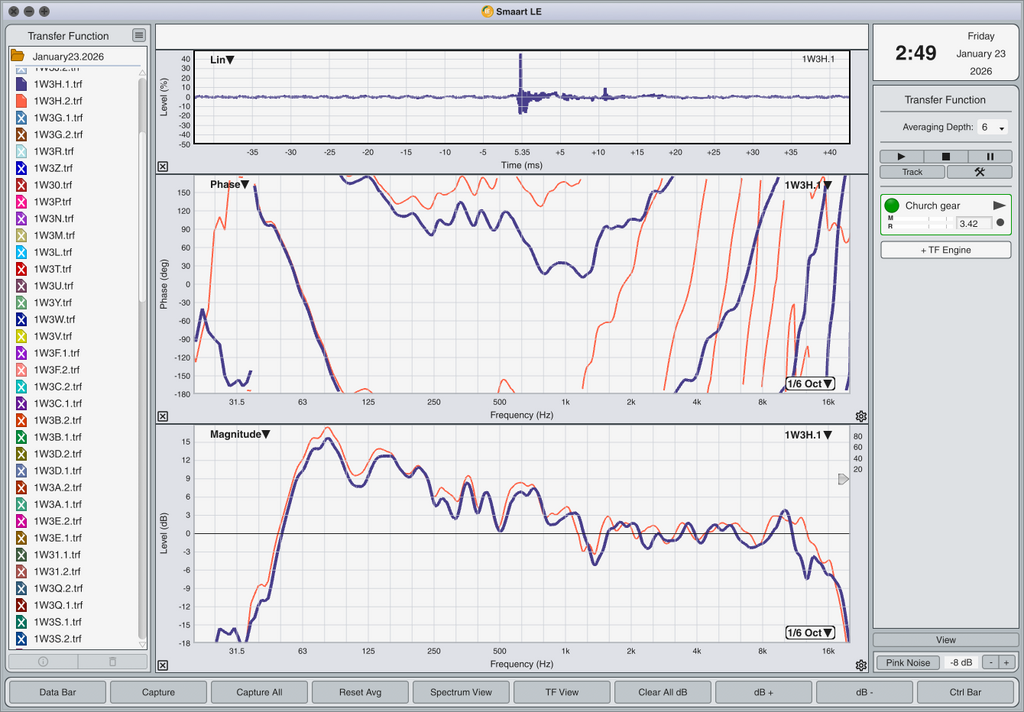Image resolution: width=1024 pixels, height=712 pixels.
Task: Open the Phase plot 1/6 Oct smoothing dropdown
Action: pos(810,384)
